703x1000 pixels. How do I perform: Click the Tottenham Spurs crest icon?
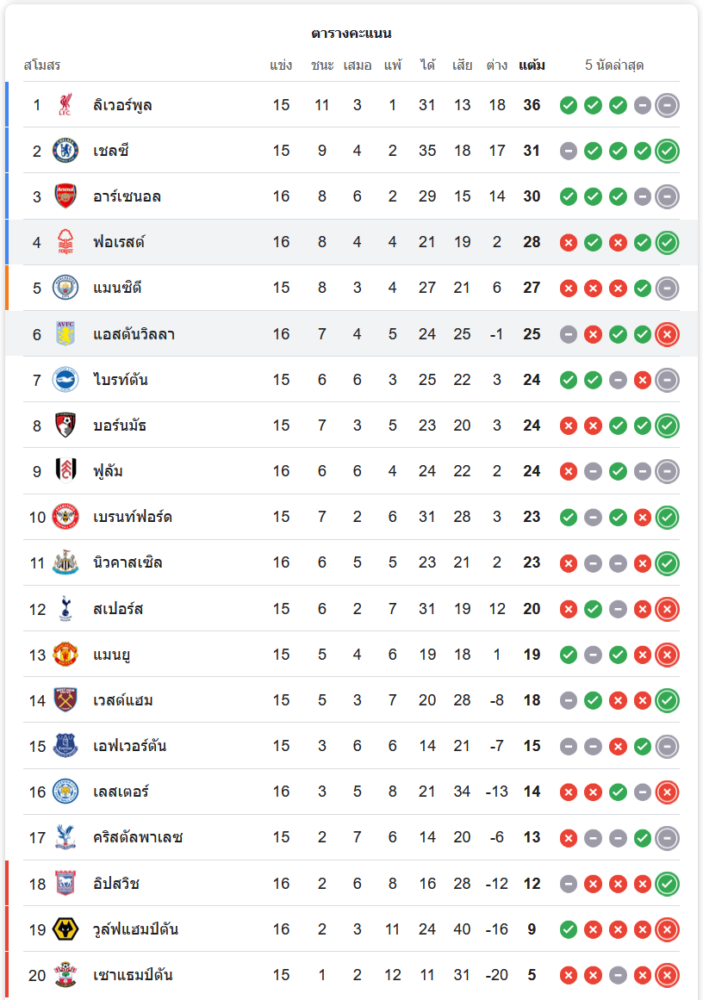[65, 608]
